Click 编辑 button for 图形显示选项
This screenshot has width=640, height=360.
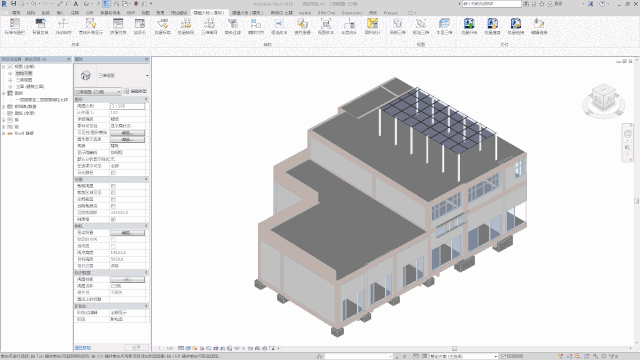(x=127, y=139)
